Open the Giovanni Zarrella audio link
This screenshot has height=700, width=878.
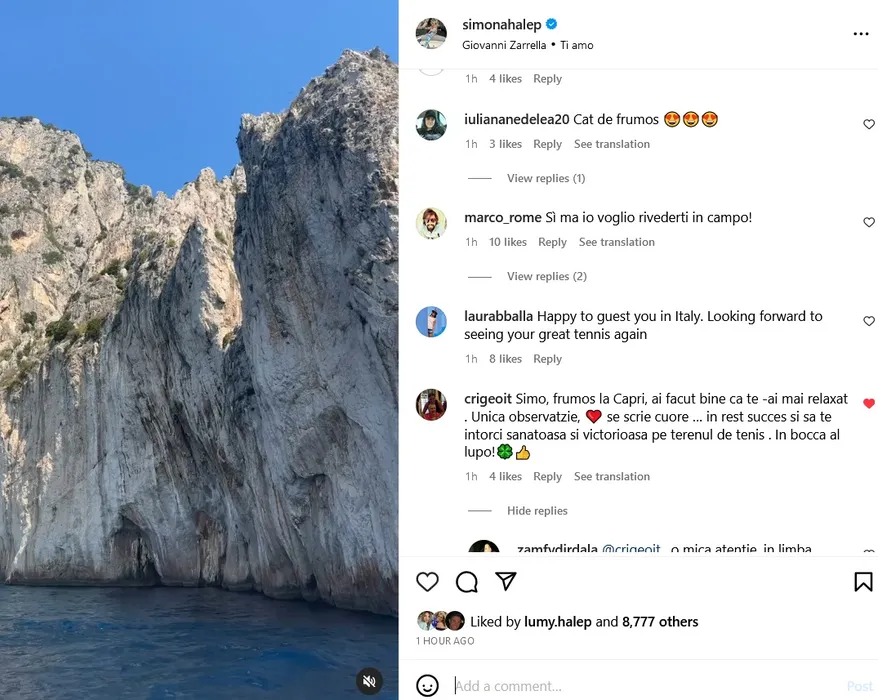tap(504, 45)
